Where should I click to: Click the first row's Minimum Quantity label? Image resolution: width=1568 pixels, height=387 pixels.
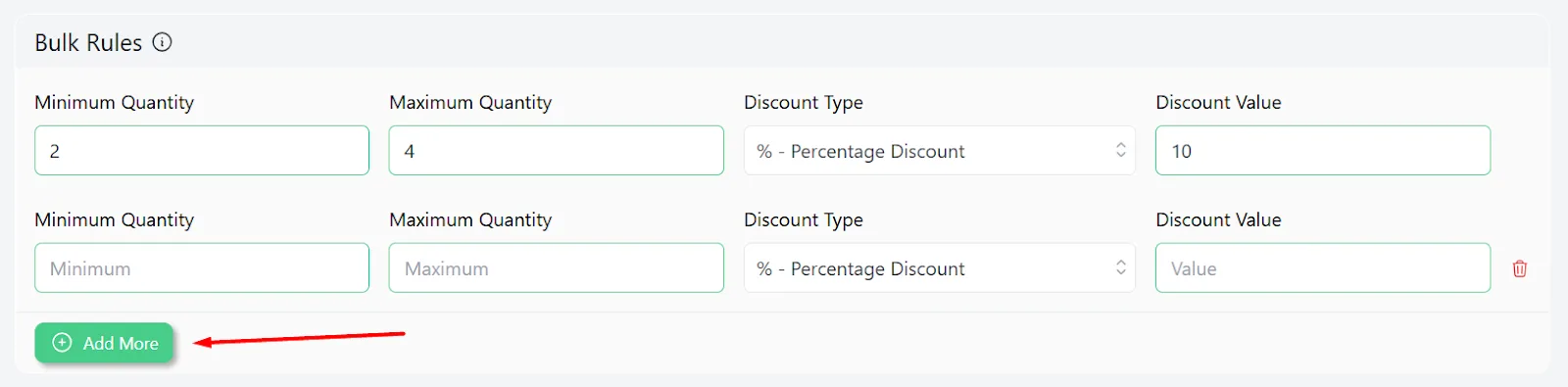[x=115, y=103]
